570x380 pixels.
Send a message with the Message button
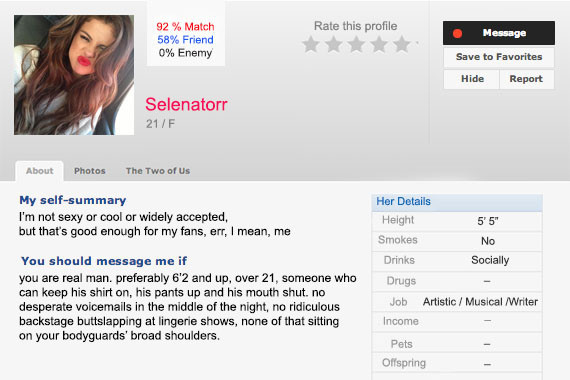click(499, 33)
